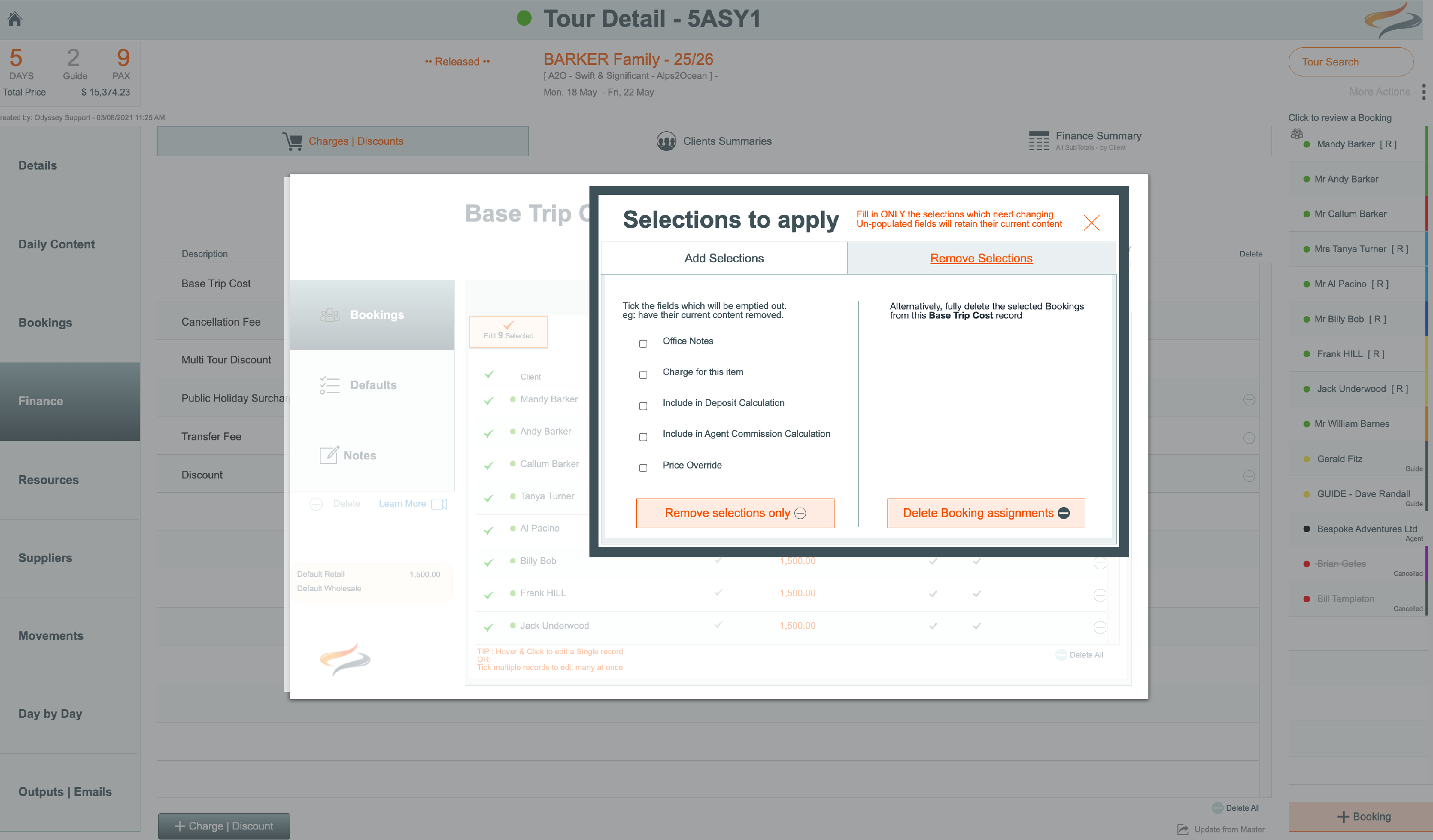
Task: Open the Suppliers sidebar section
Action: click(70, 558)
